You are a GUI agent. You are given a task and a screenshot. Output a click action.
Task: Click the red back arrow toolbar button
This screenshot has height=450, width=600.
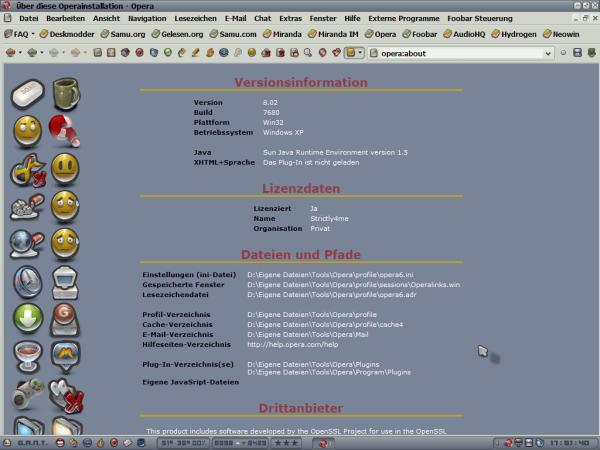(11, 52)
